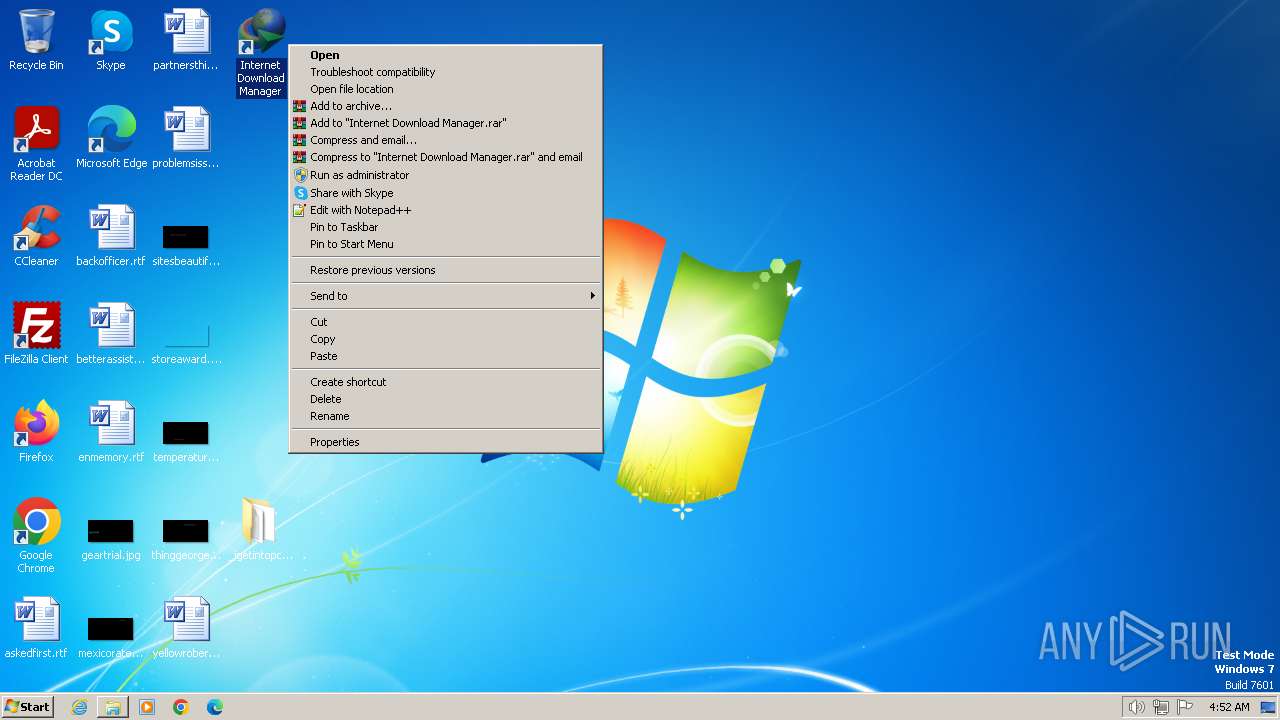Screen dimensions: 1280x720
Task: Select Rename in the context menu
Action: (446, 416)
